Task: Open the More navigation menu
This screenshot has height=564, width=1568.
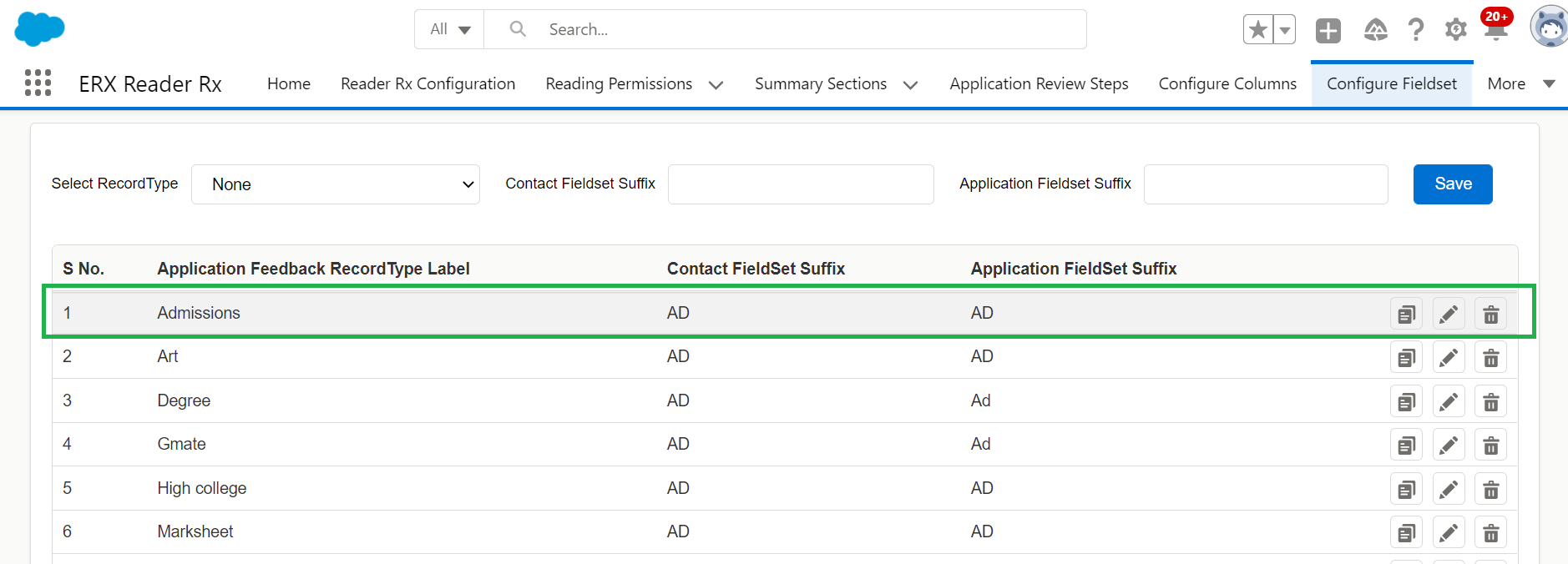Action: point(1520,84)
